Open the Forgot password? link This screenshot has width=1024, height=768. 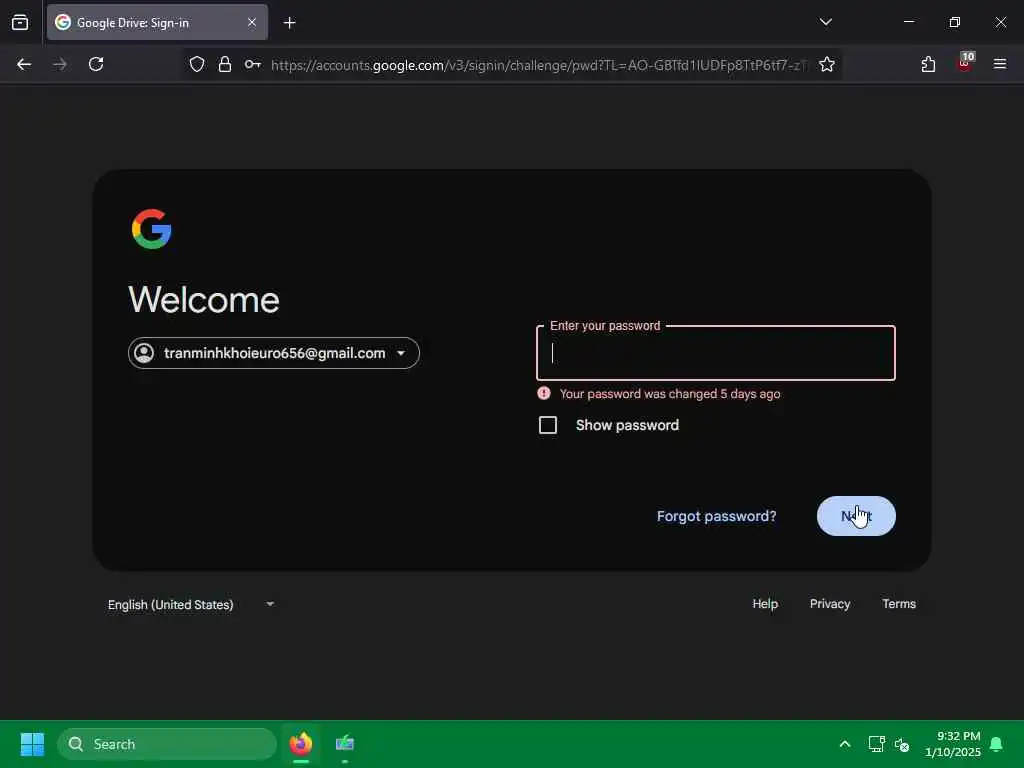[716, 517]
